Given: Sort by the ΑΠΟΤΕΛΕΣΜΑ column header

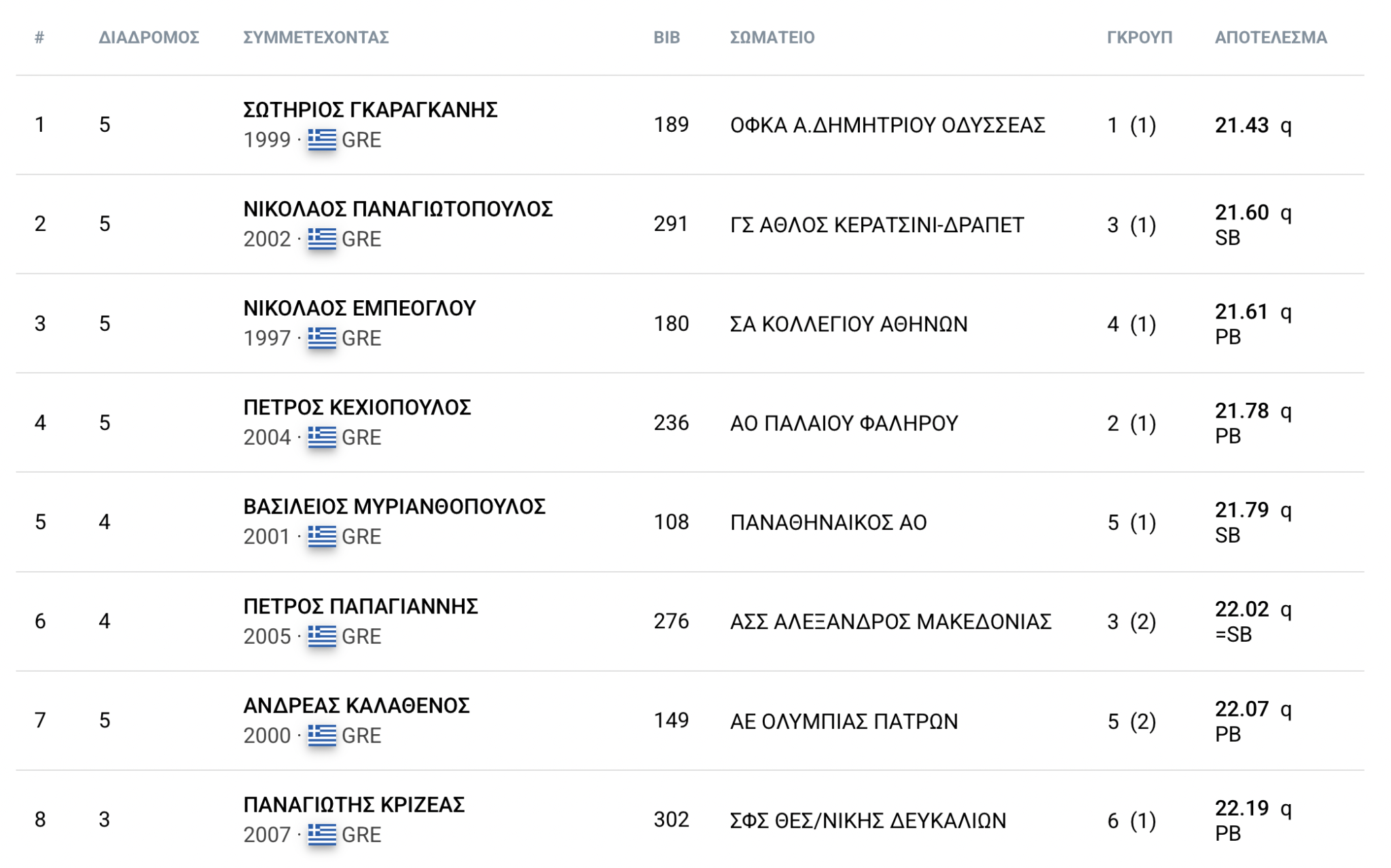Looking at the screenshot, I should [1270, 37].
